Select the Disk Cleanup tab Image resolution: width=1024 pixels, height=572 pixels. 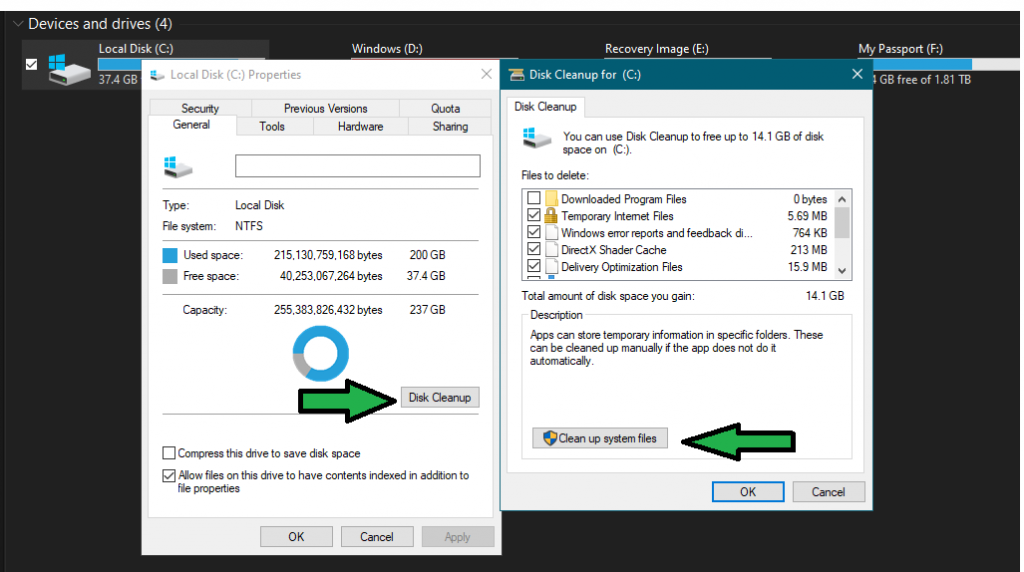545,106
